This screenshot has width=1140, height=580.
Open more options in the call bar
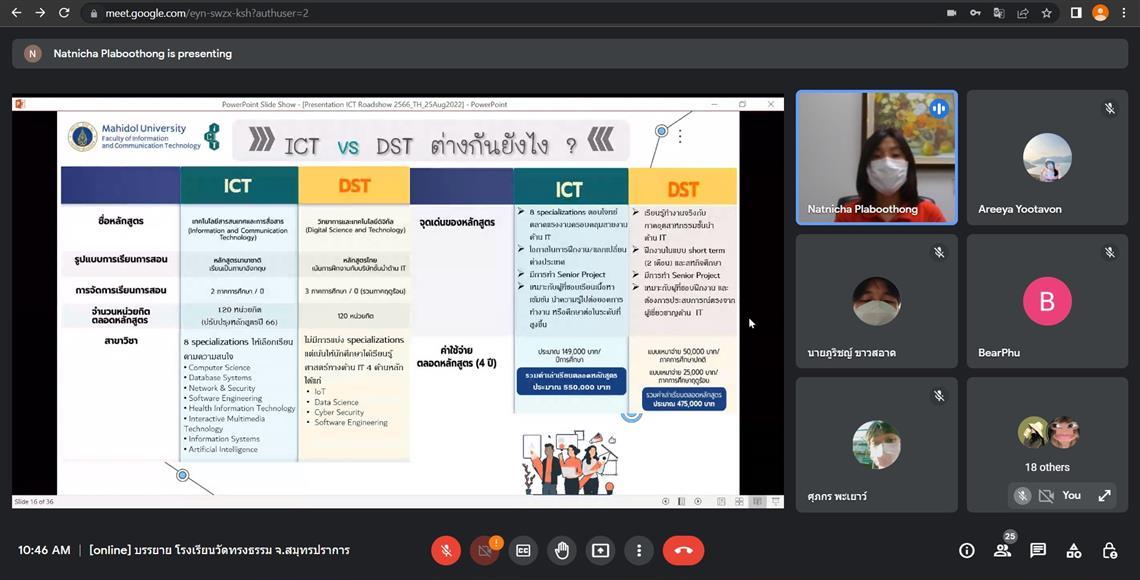point(639,550)
